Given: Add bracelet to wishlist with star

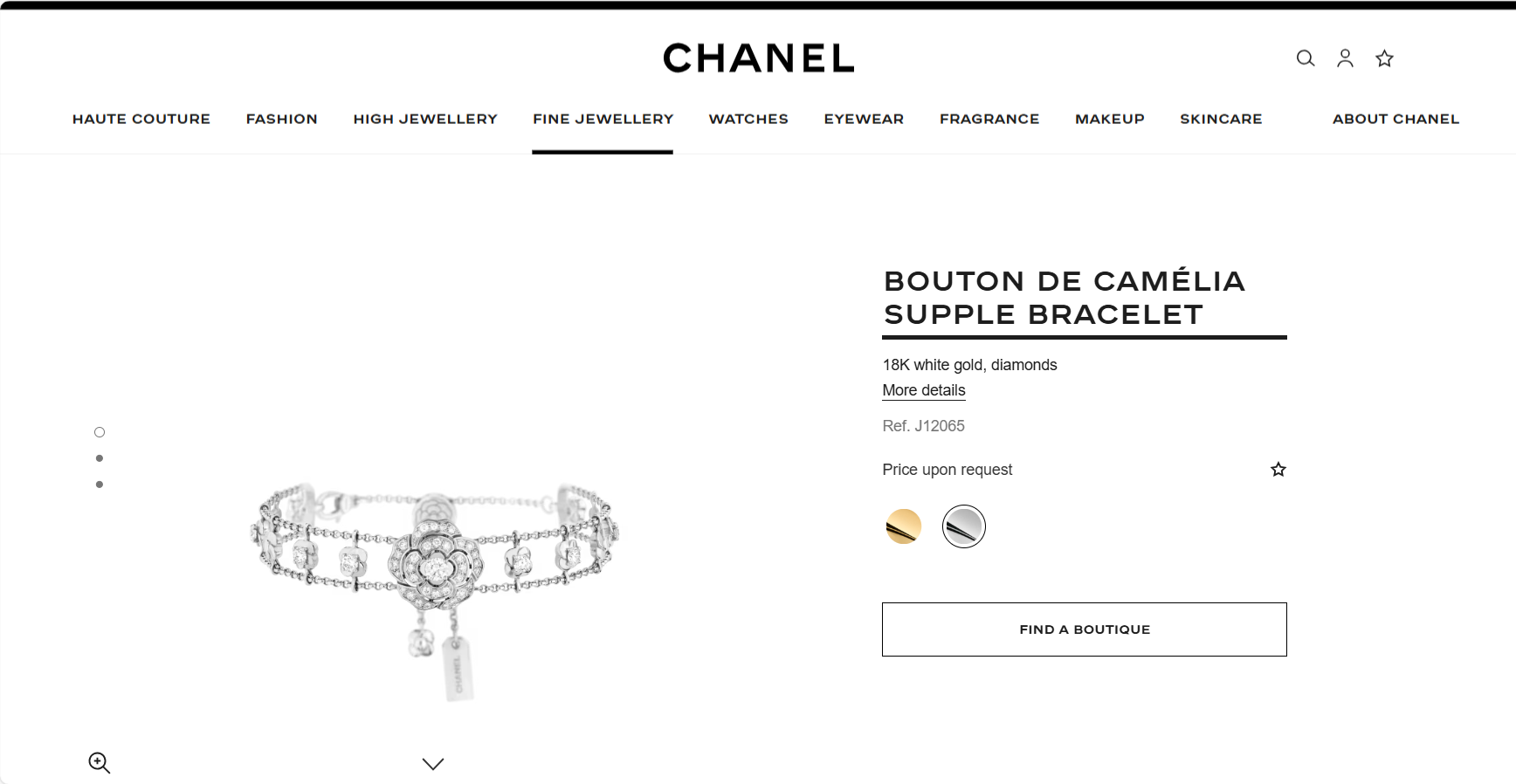Looking at the screenshot, I should coord(1278,470).
